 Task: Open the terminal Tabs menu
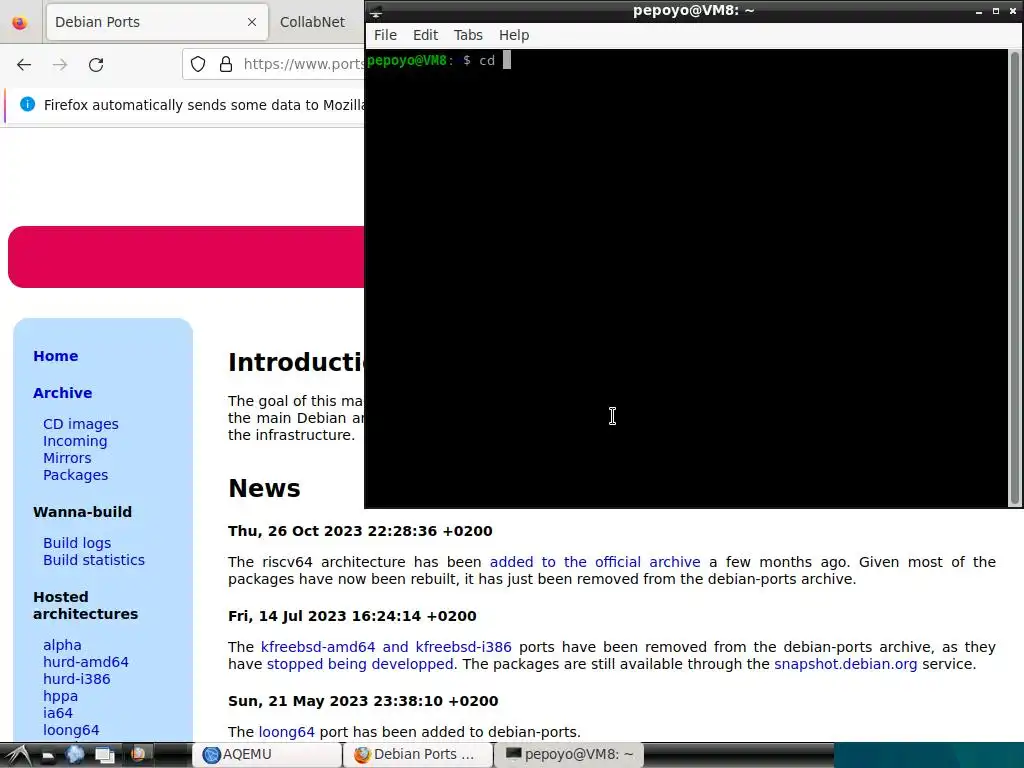tap(468, 35)
